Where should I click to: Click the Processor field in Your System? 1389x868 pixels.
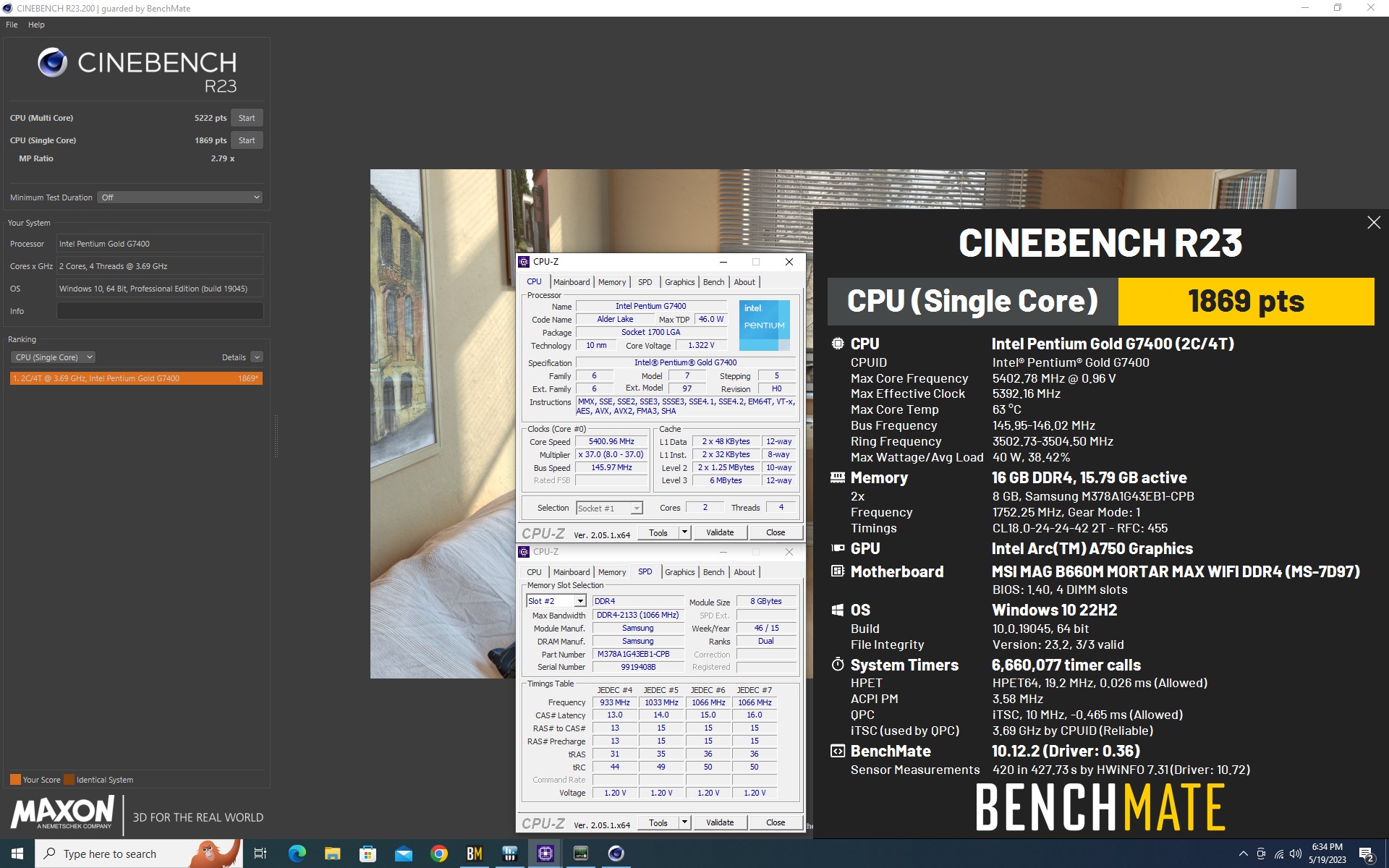pyautogui.click(x=160, y=244)
